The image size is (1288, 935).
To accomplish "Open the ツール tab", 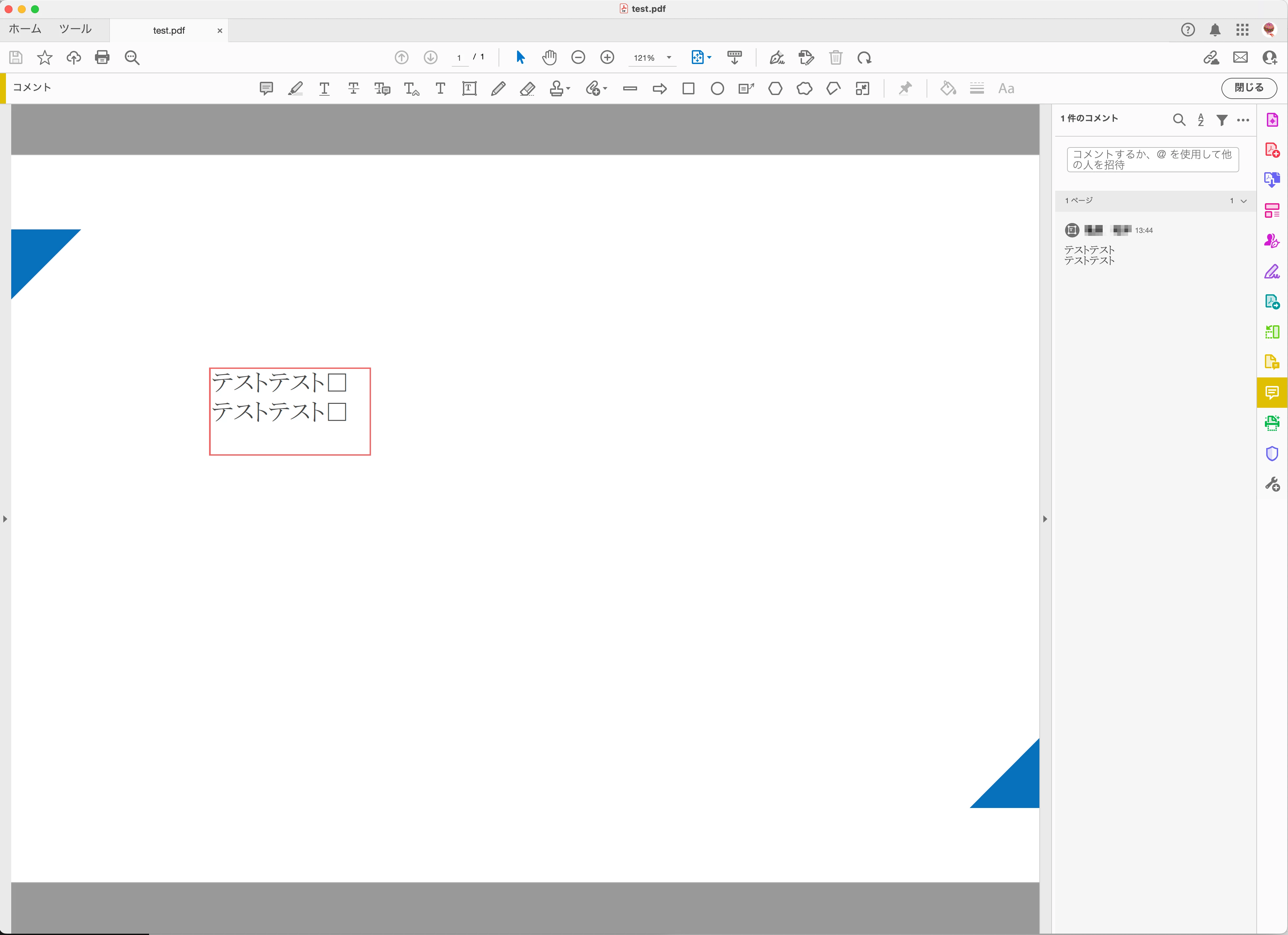I will (75, 29).
